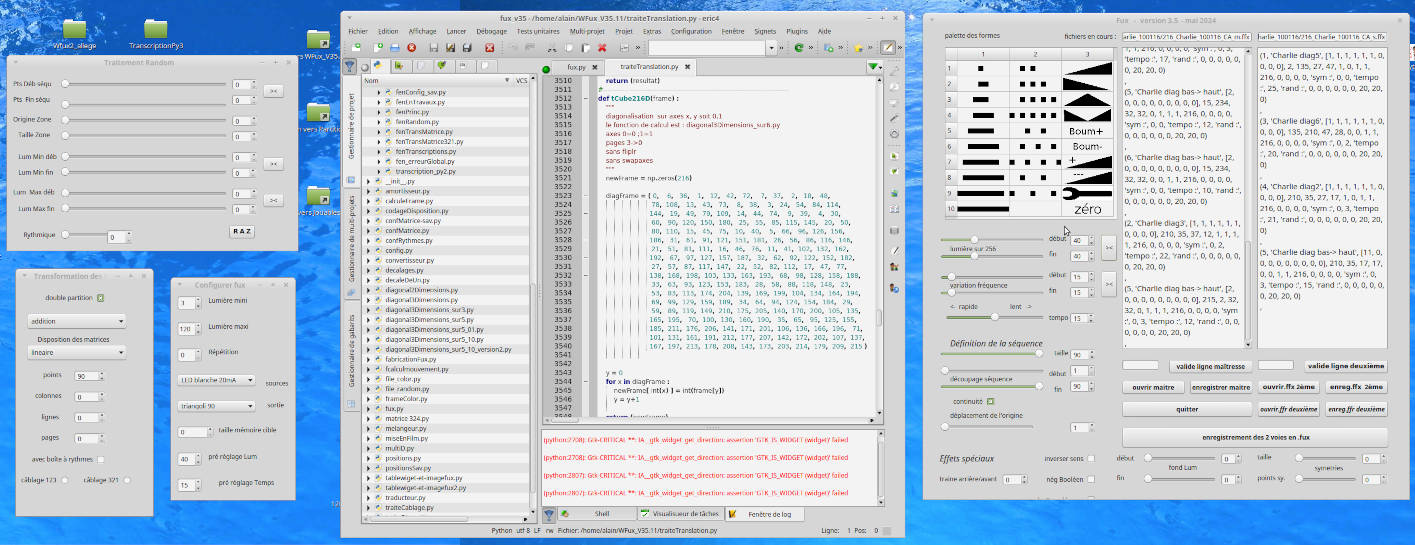Click the red X Delete icon in toolbar
This screenshot has width=1415, height=545.
click(x=602, y=47)
